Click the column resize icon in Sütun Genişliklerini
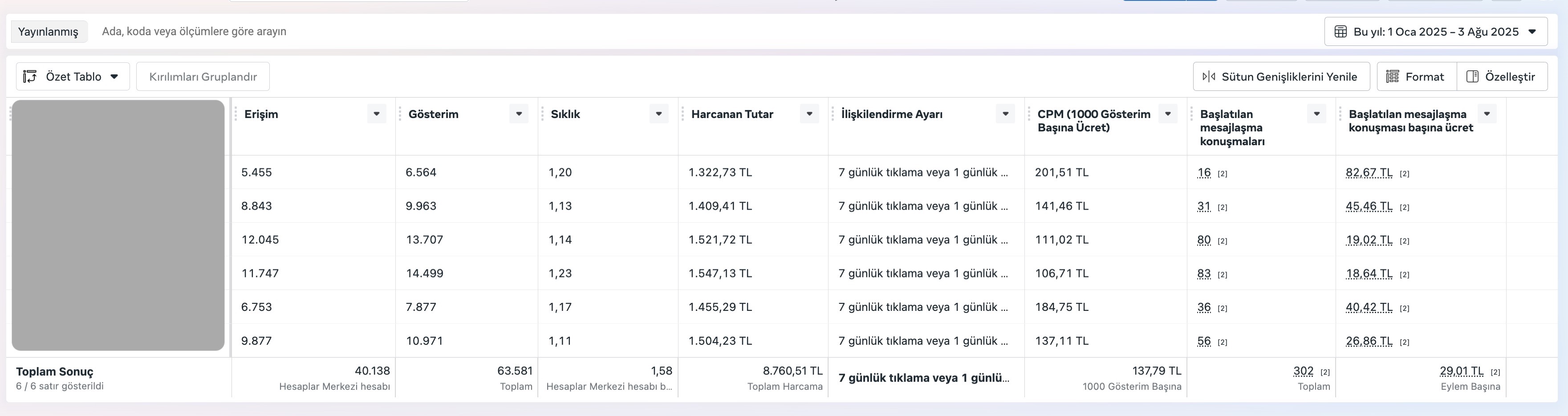 point(1209,77)
